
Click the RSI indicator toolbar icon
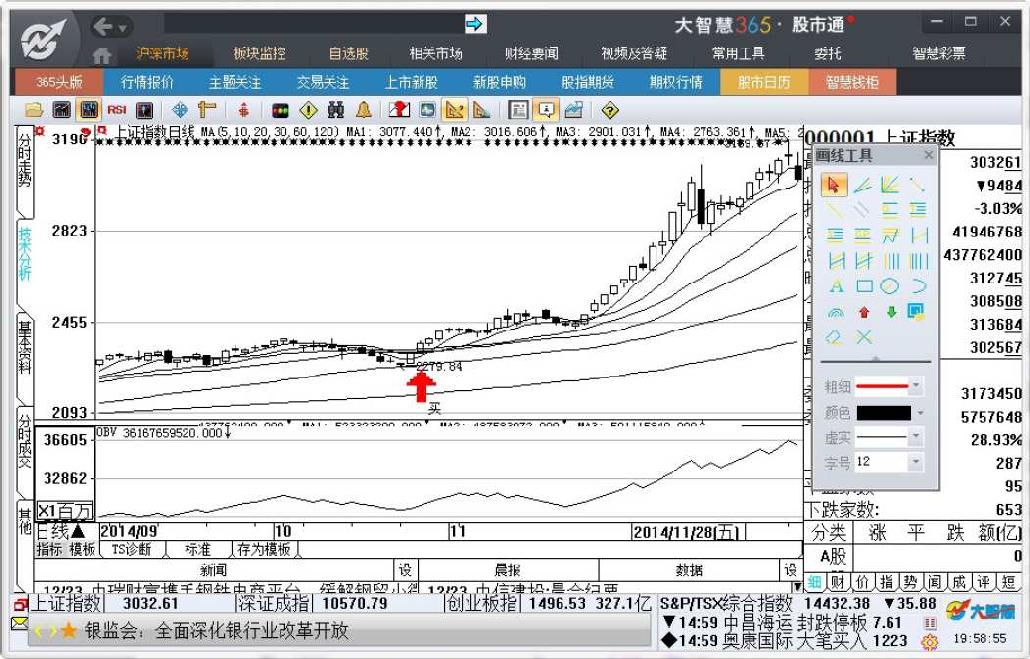tap(116, 110)
